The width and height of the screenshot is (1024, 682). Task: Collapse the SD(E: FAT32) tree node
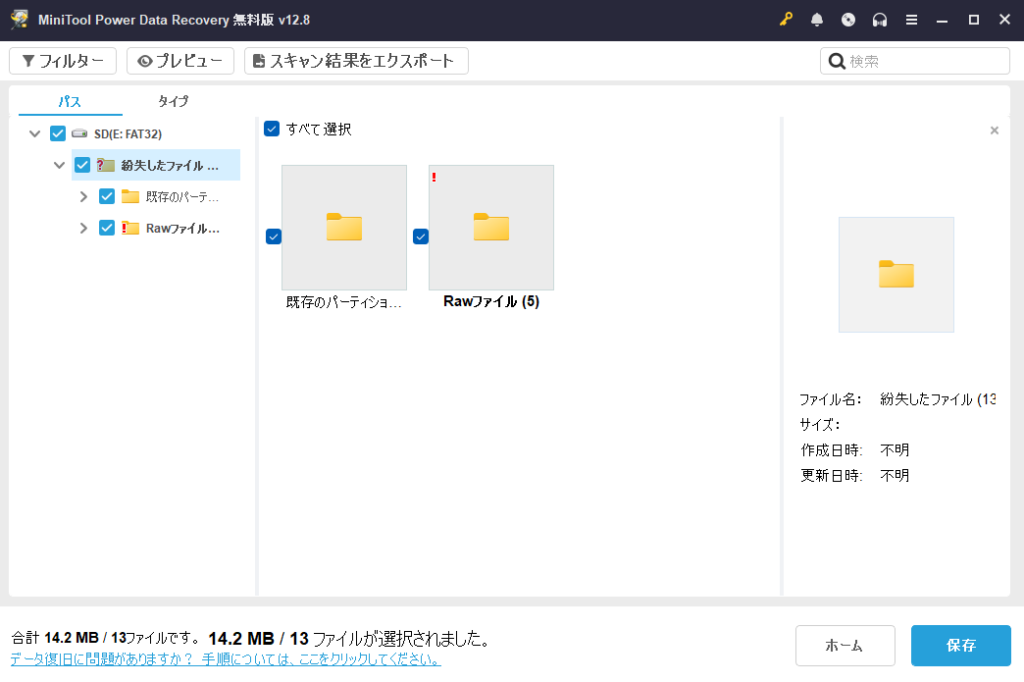coord(35,134)
